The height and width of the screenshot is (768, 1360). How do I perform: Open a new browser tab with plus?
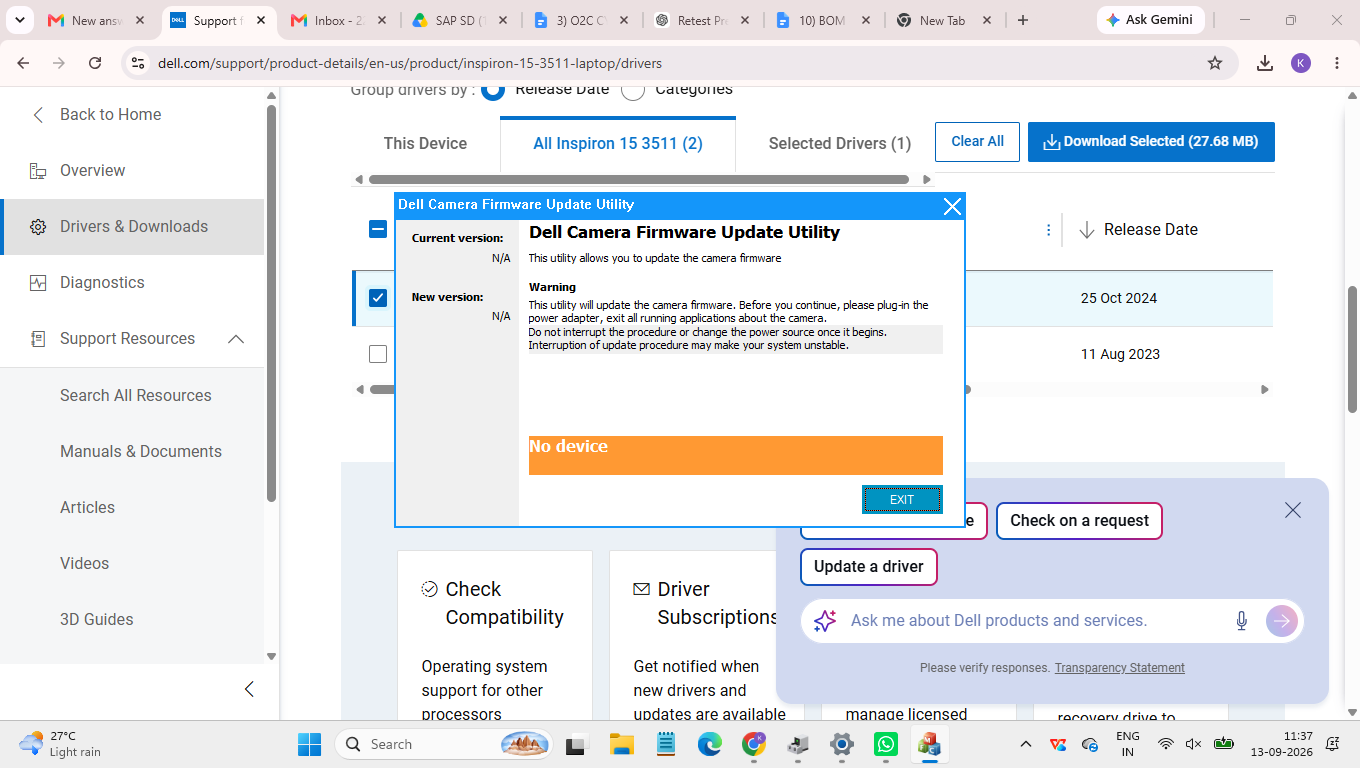point(1022,20)
